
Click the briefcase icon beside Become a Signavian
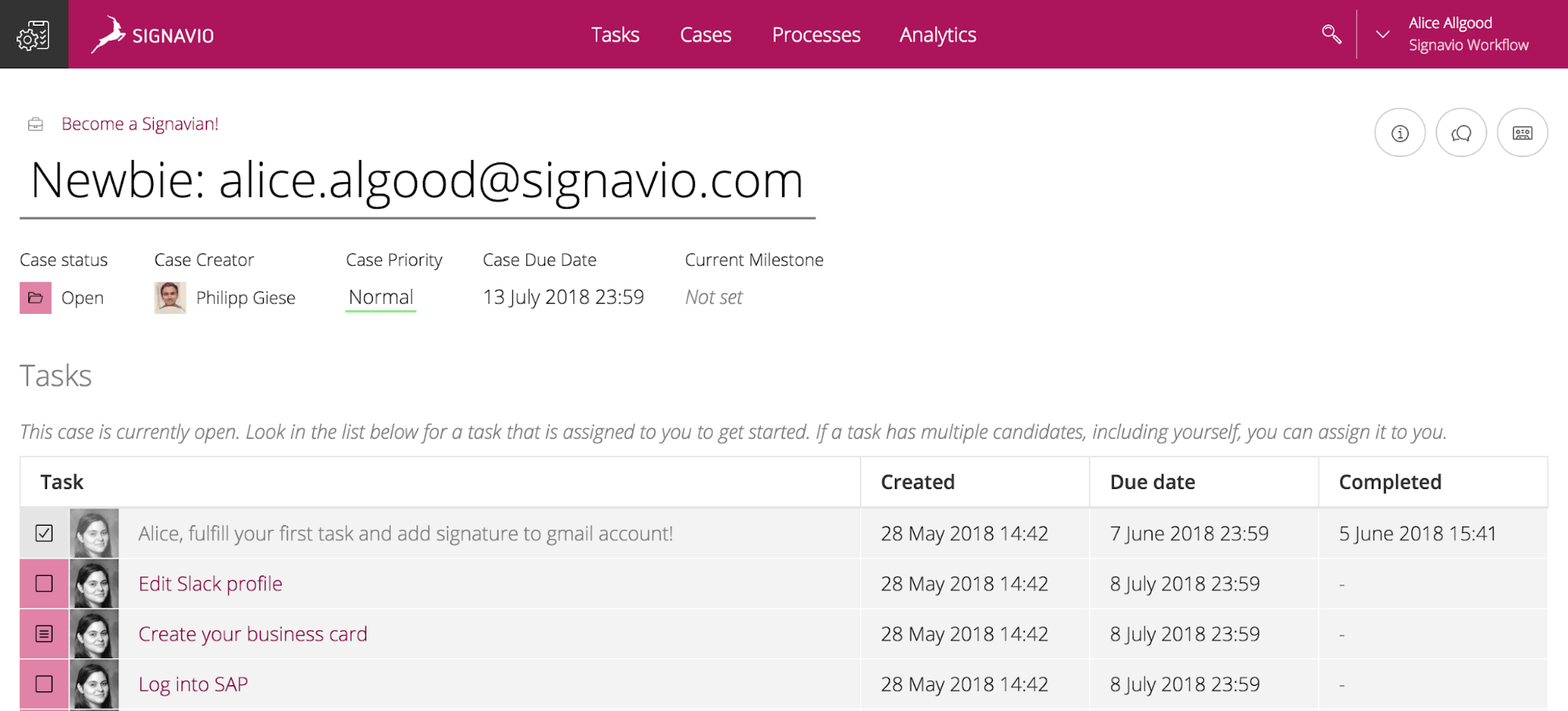(35, 124)
